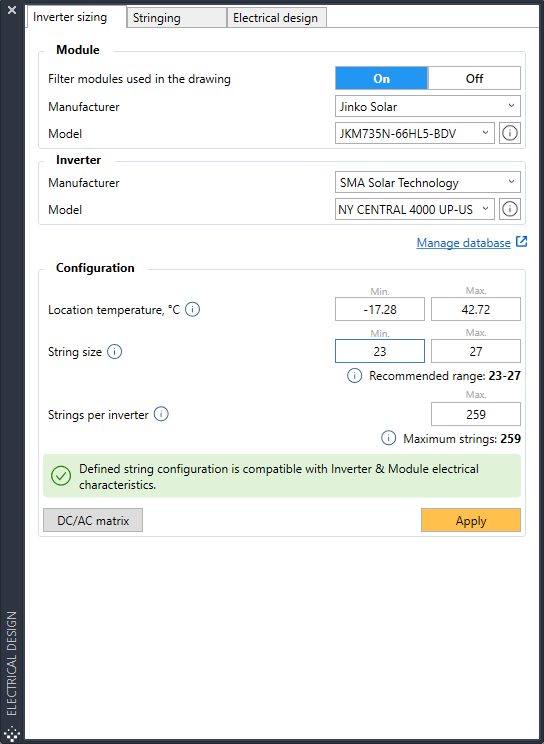Viewport: 544px width, 744px height.
Task: Click location temperature info icon
Action: coord(192,309)
